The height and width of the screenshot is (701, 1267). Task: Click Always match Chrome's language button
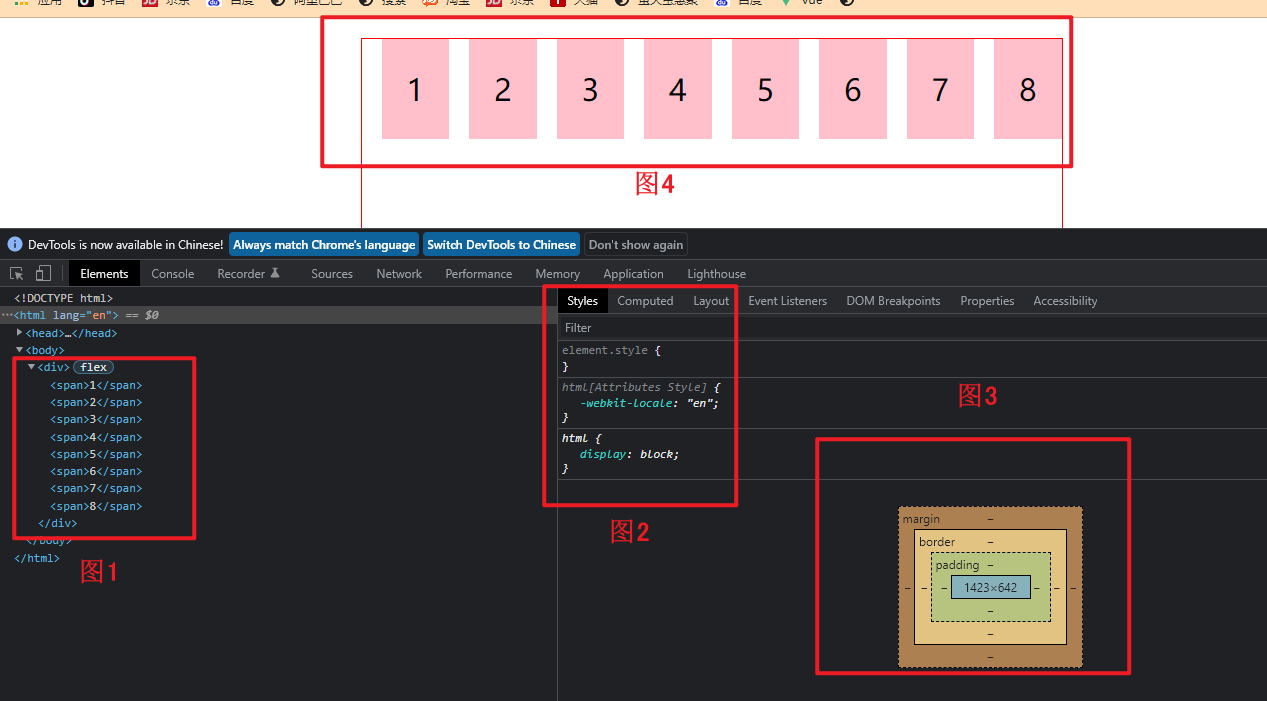pos(324,245)
